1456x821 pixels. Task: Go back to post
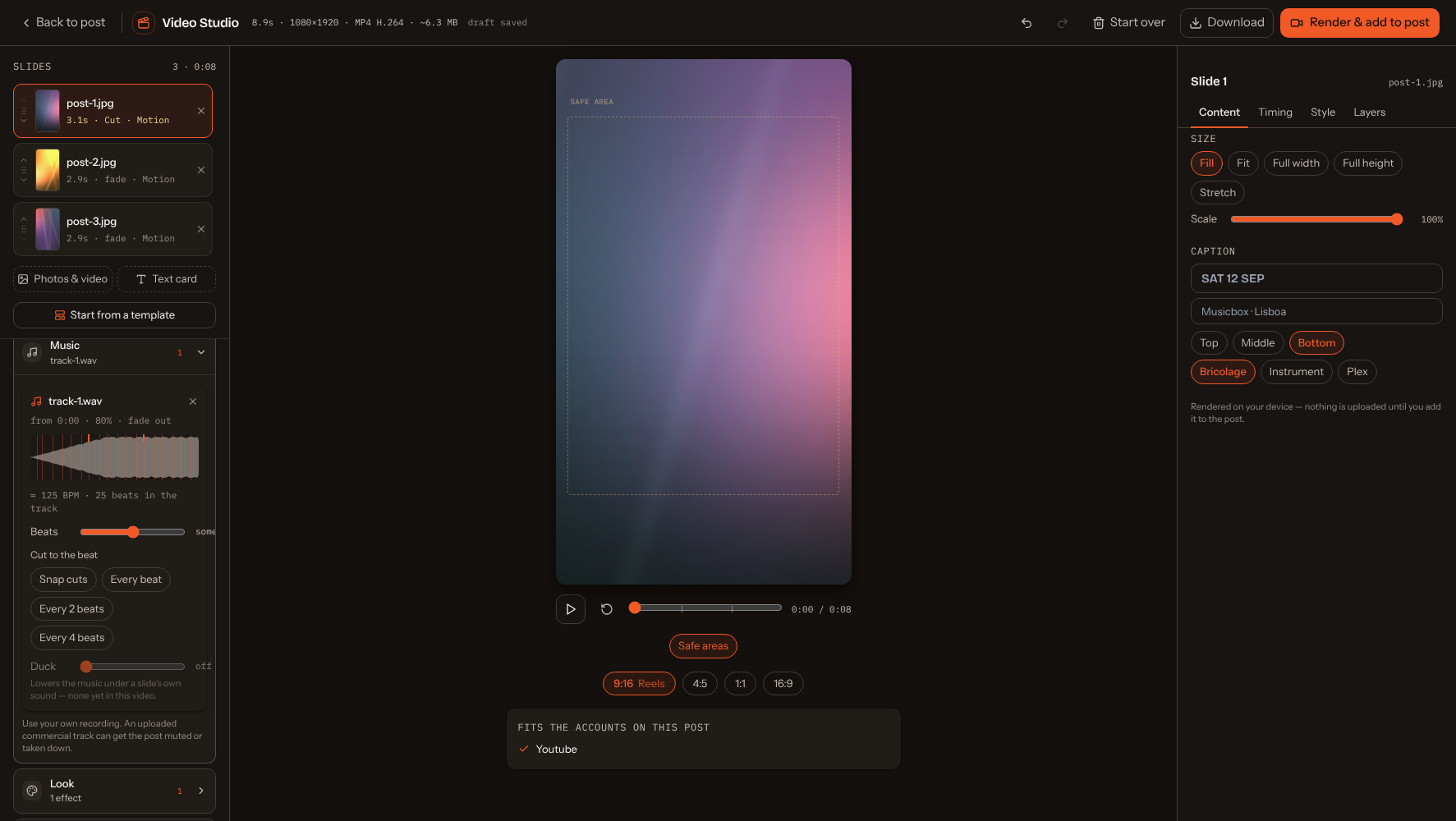click(63, 23)
